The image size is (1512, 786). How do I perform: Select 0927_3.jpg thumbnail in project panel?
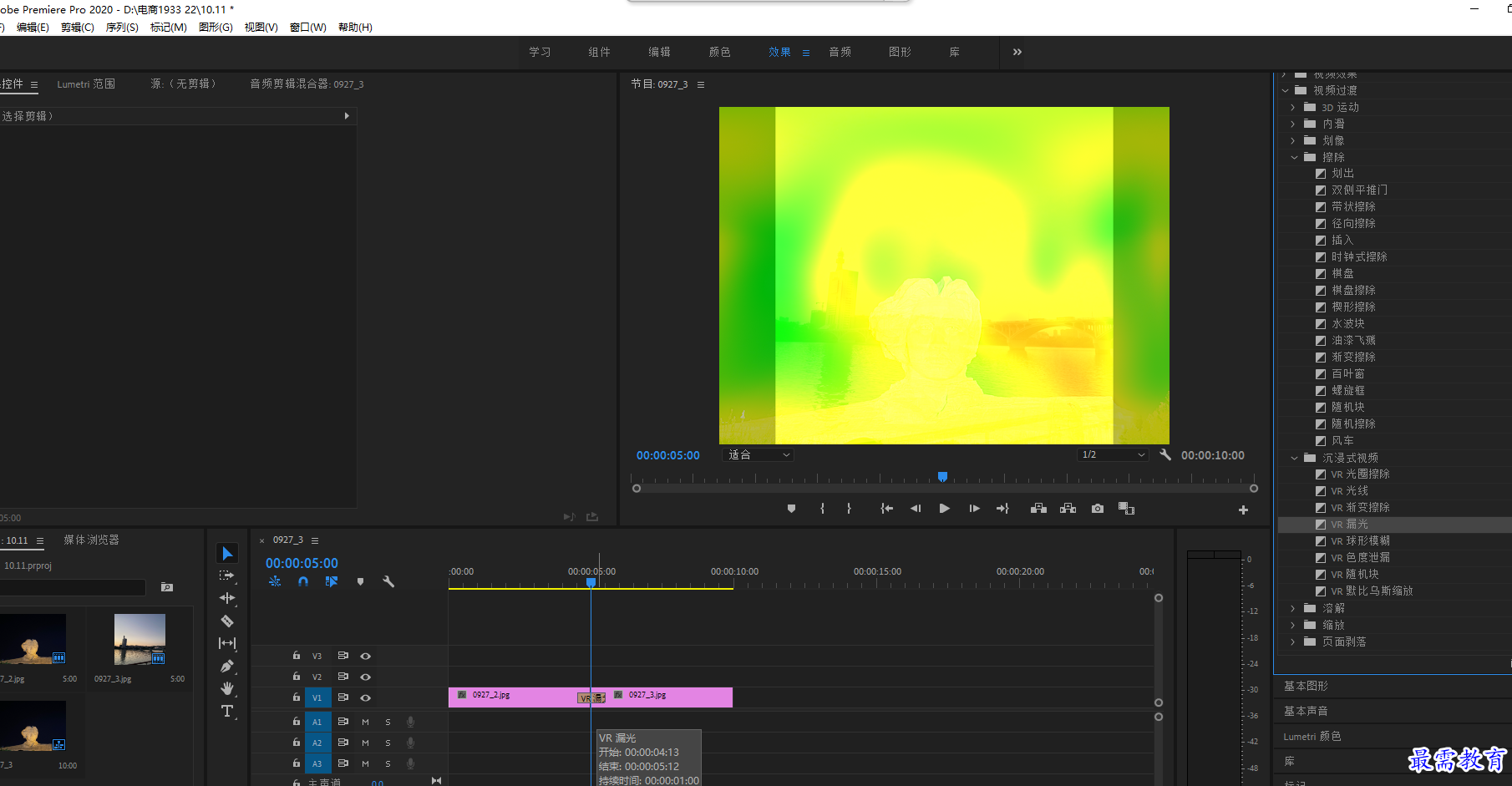[140, 639]
